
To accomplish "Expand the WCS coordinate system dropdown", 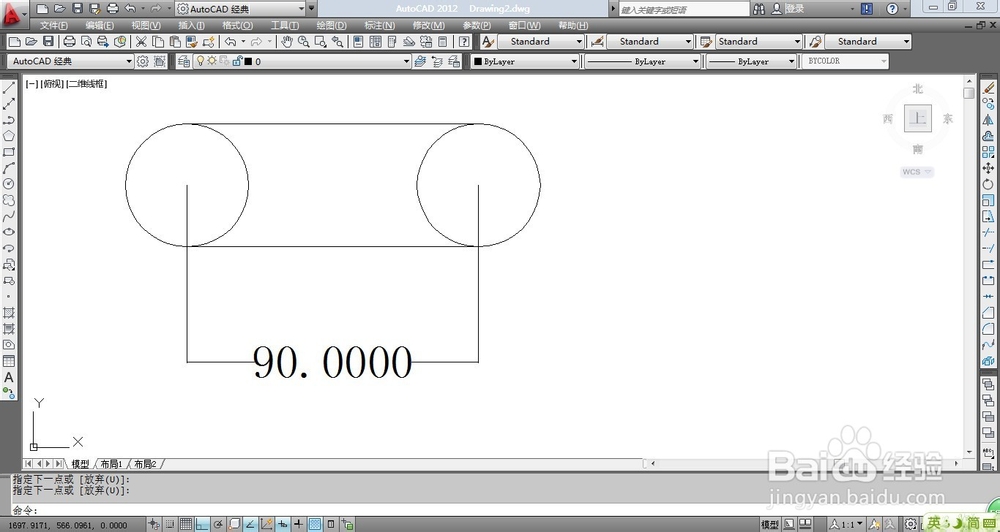I will (x=917, y=172).
